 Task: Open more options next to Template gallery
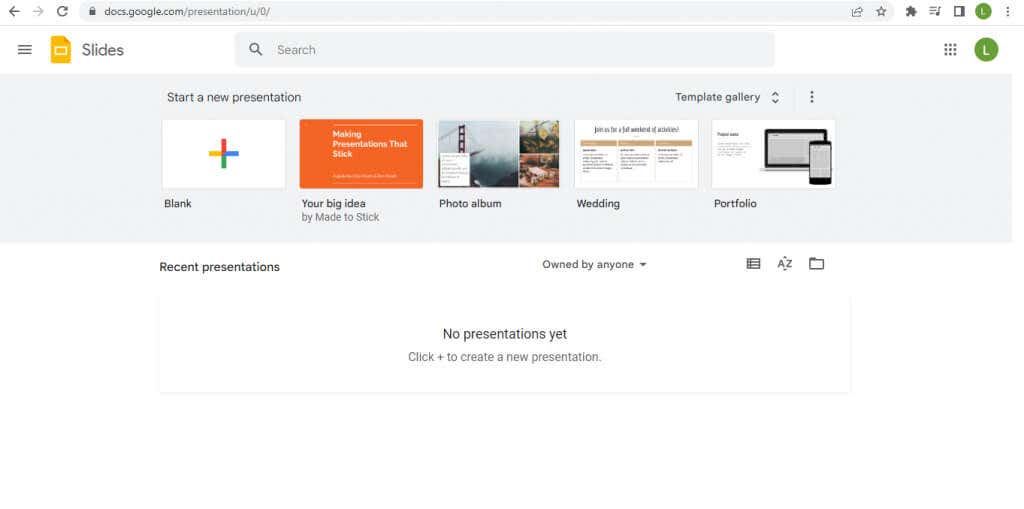[811, 97]
